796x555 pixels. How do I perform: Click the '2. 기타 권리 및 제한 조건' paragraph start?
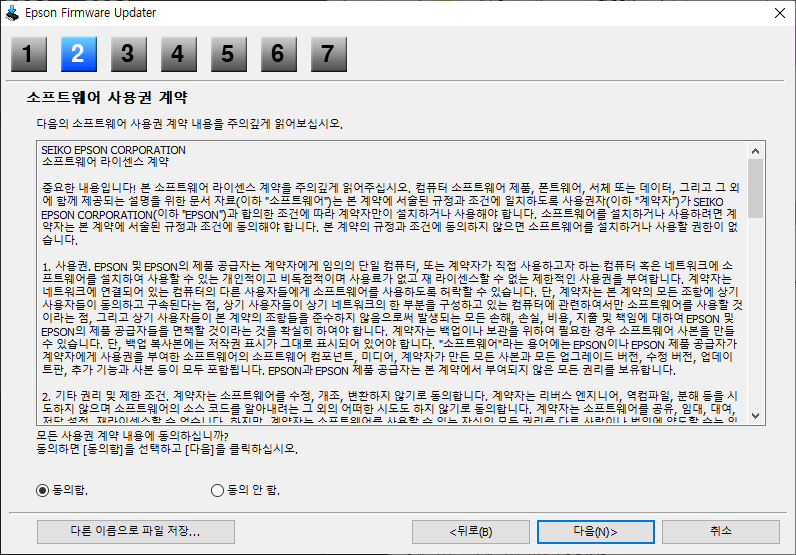click(x=106, y=396)
